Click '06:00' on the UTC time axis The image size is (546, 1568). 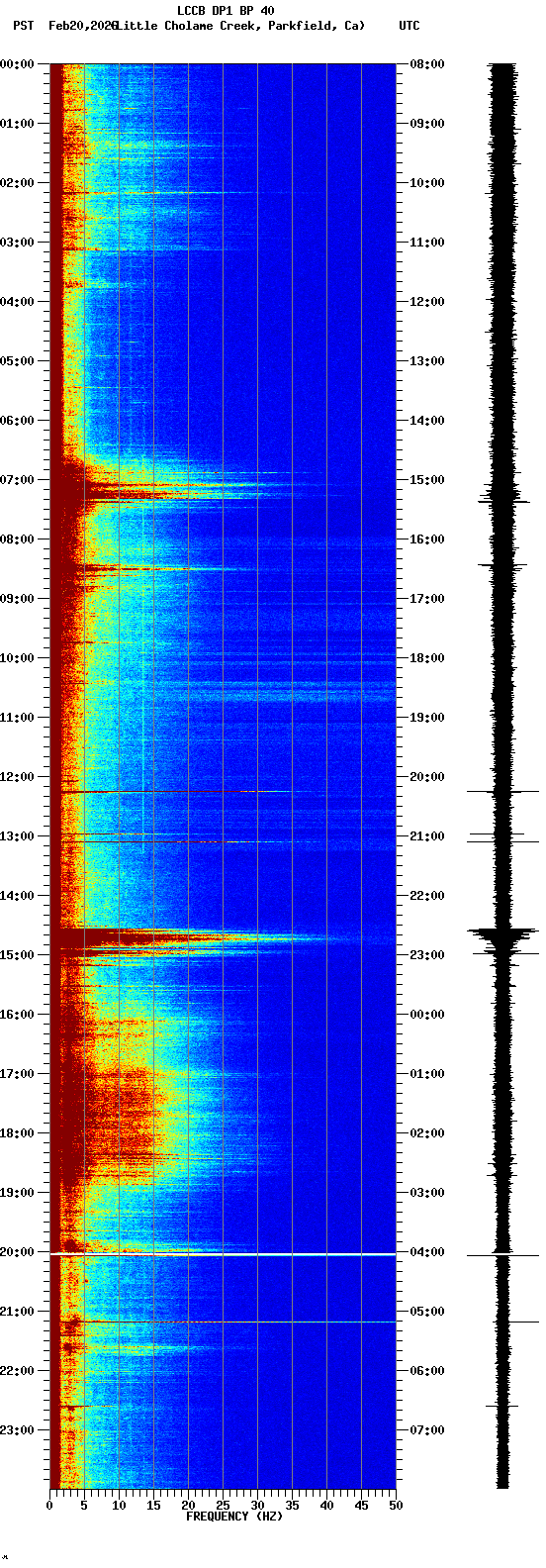[427, 1371]
